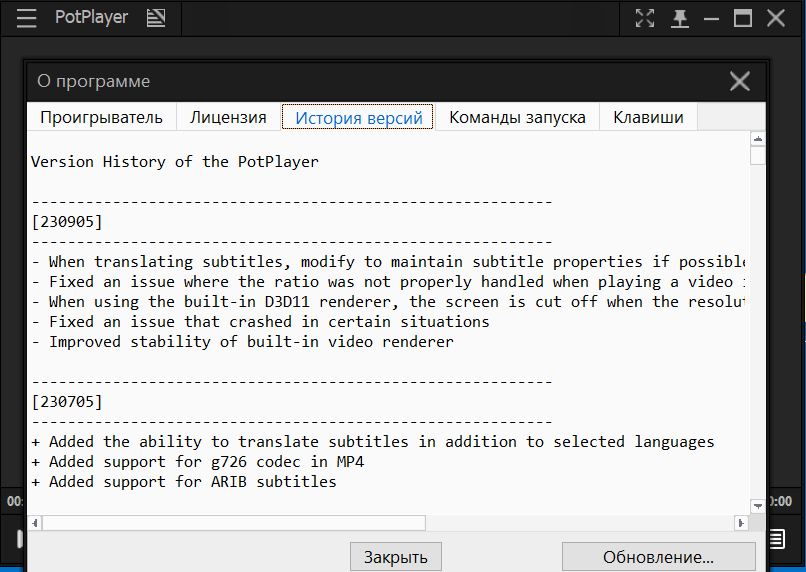The image size is (806, 572).
Task: Click the vertical scrollbar down arrow
Action: coord(758,506)
